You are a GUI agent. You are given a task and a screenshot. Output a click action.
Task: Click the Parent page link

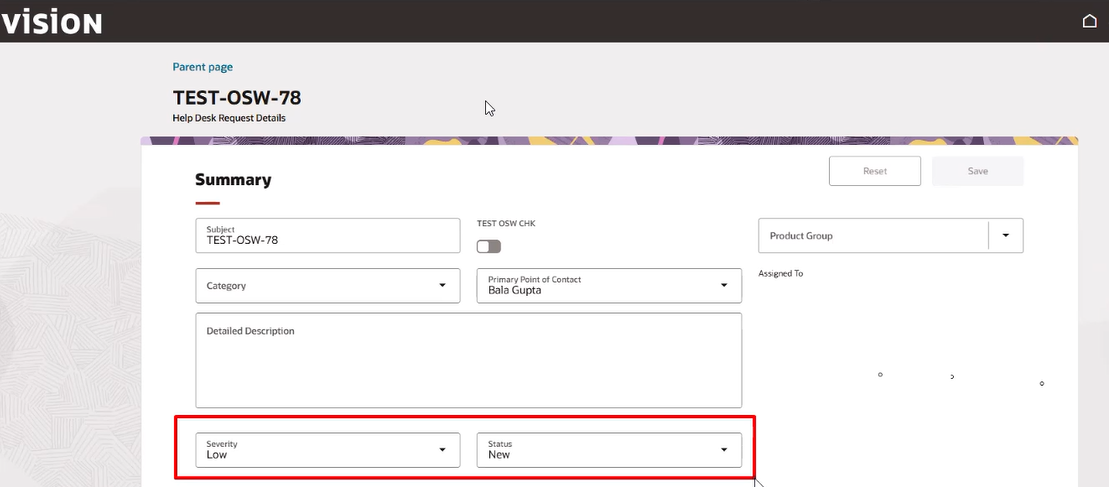pyautogui.click(x=202, y=67)
